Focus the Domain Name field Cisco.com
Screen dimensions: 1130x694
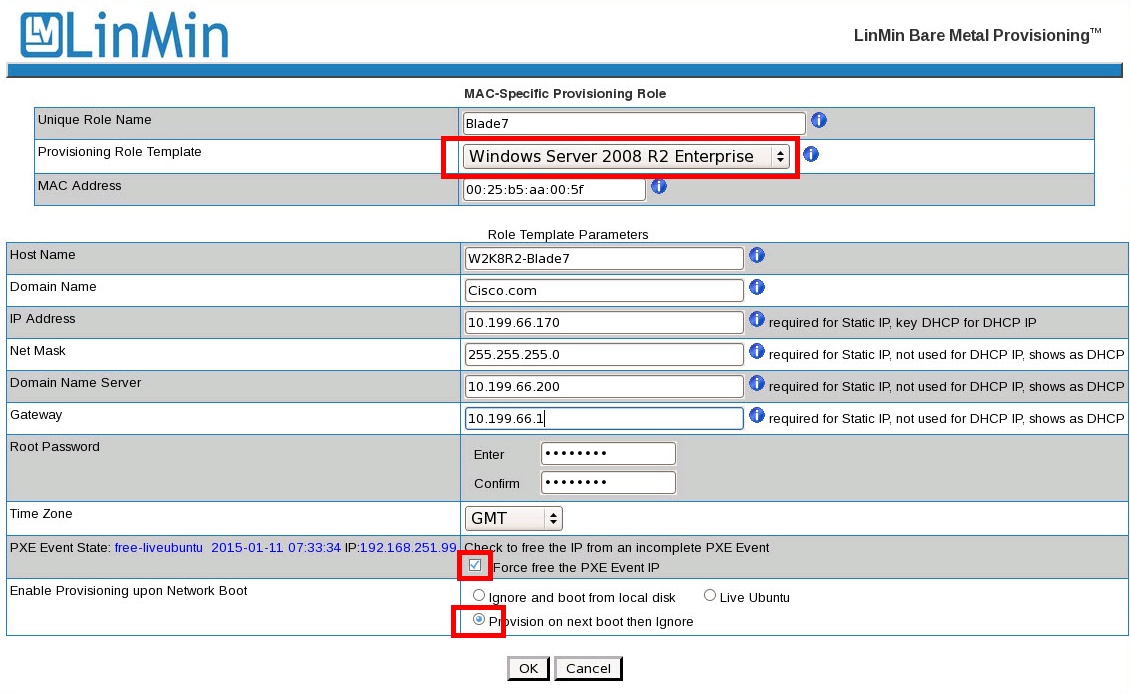604,290
